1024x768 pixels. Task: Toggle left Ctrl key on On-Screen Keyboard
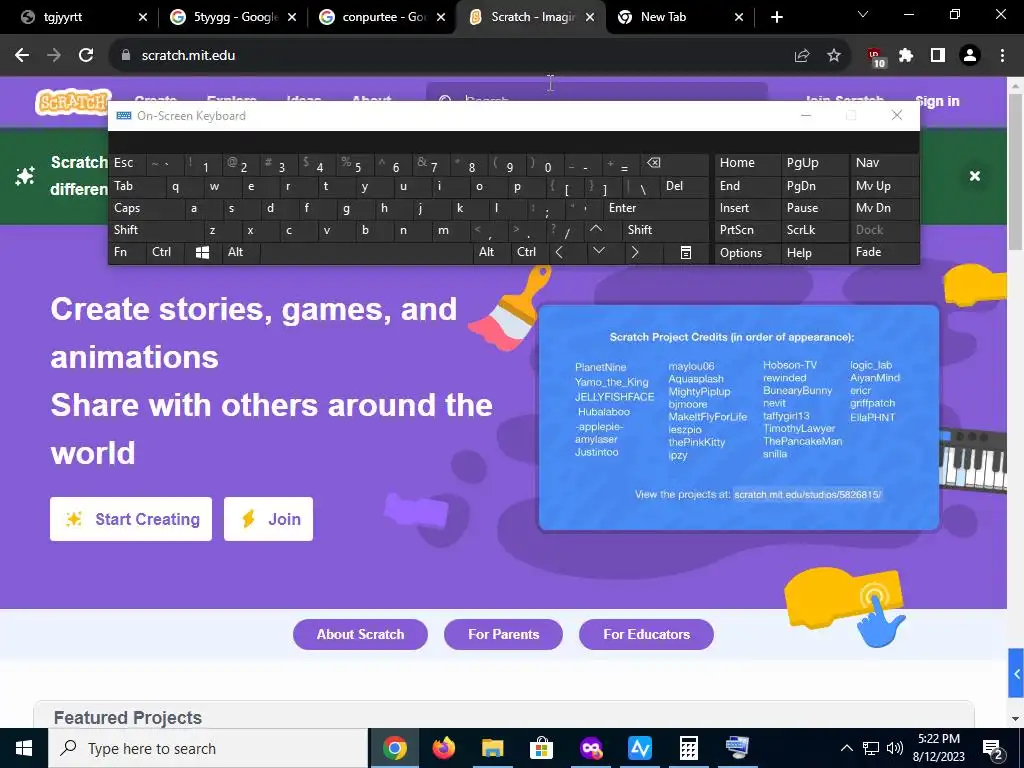(x=166, y=252)
